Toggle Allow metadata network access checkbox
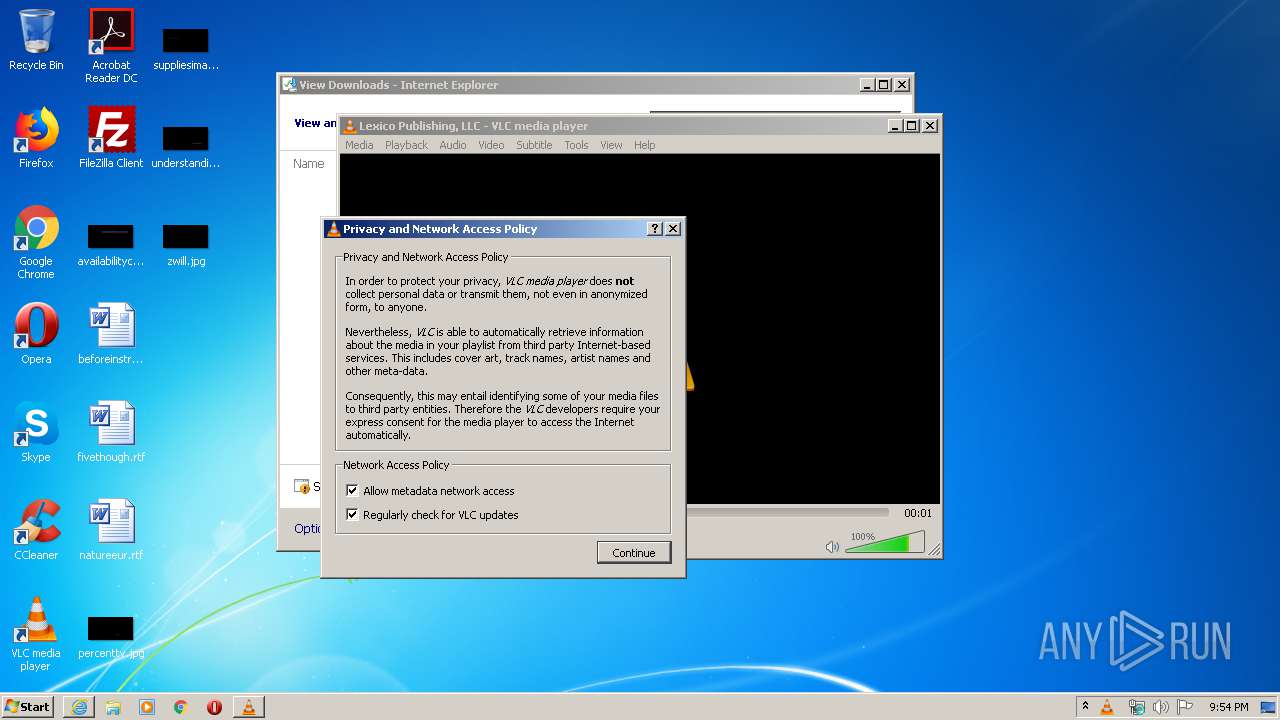This screenshot has width=1280, height=720. (352, 491)
